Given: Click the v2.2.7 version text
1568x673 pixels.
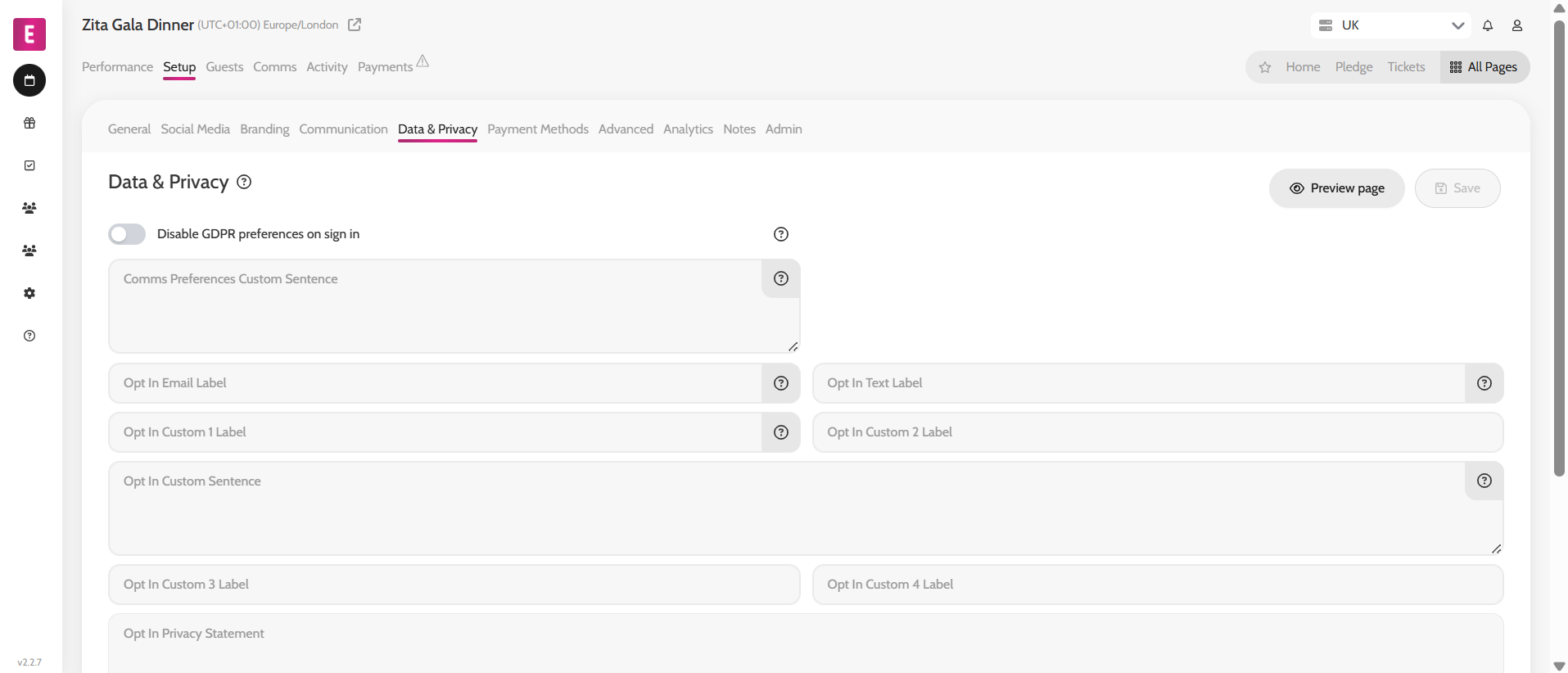Looking at the screenshot, I should pyautogui.click(x=29, y=662).
